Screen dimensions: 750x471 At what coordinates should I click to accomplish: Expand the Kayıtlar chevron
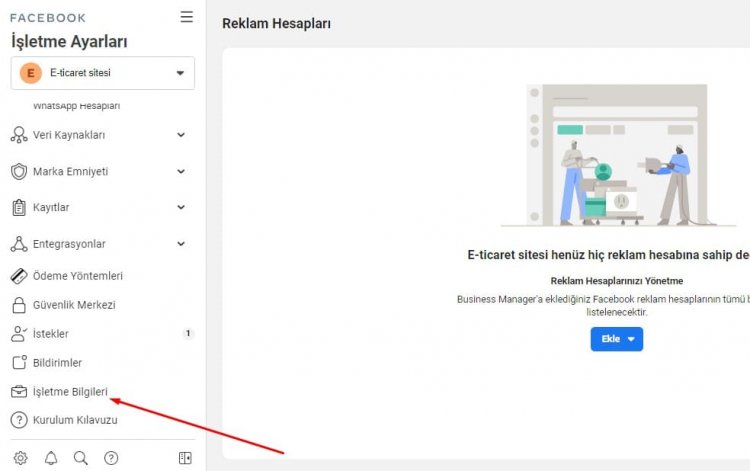coord(181,207)
